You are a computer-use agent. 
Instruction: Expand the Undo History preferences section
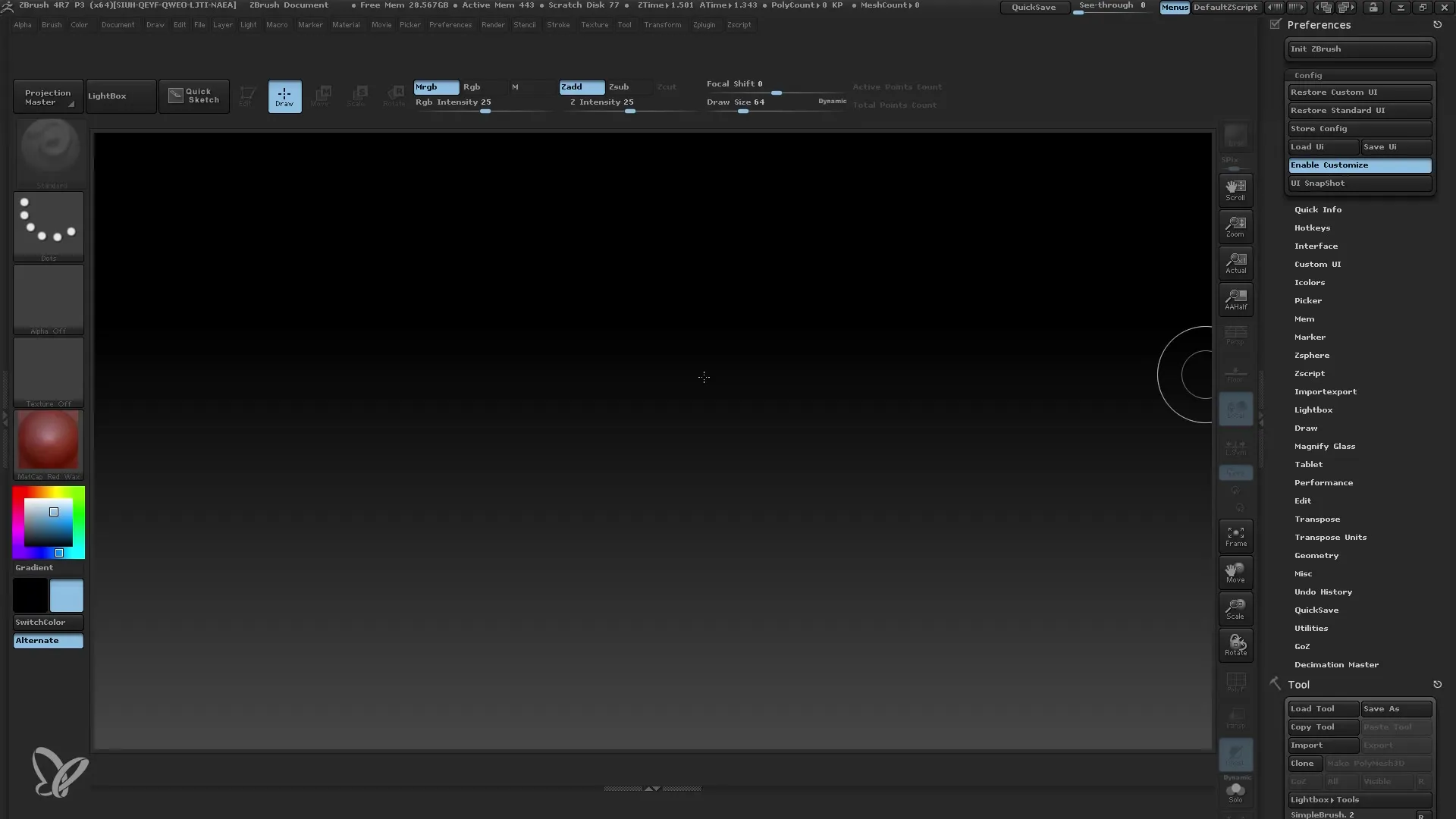tap(1323, 591)
